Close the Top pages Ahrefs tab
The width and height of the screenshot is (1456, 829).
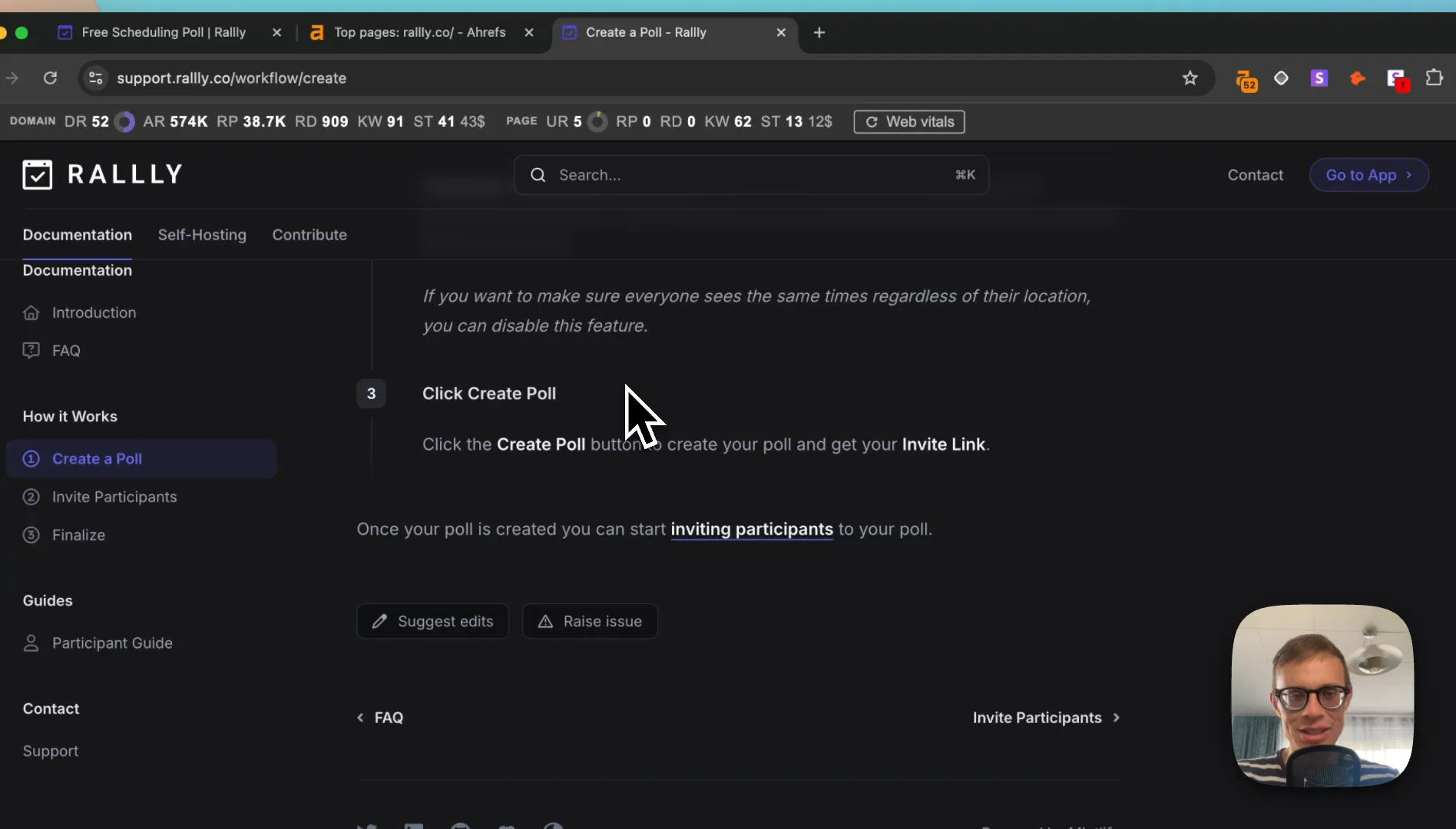[x=528, y=32]
